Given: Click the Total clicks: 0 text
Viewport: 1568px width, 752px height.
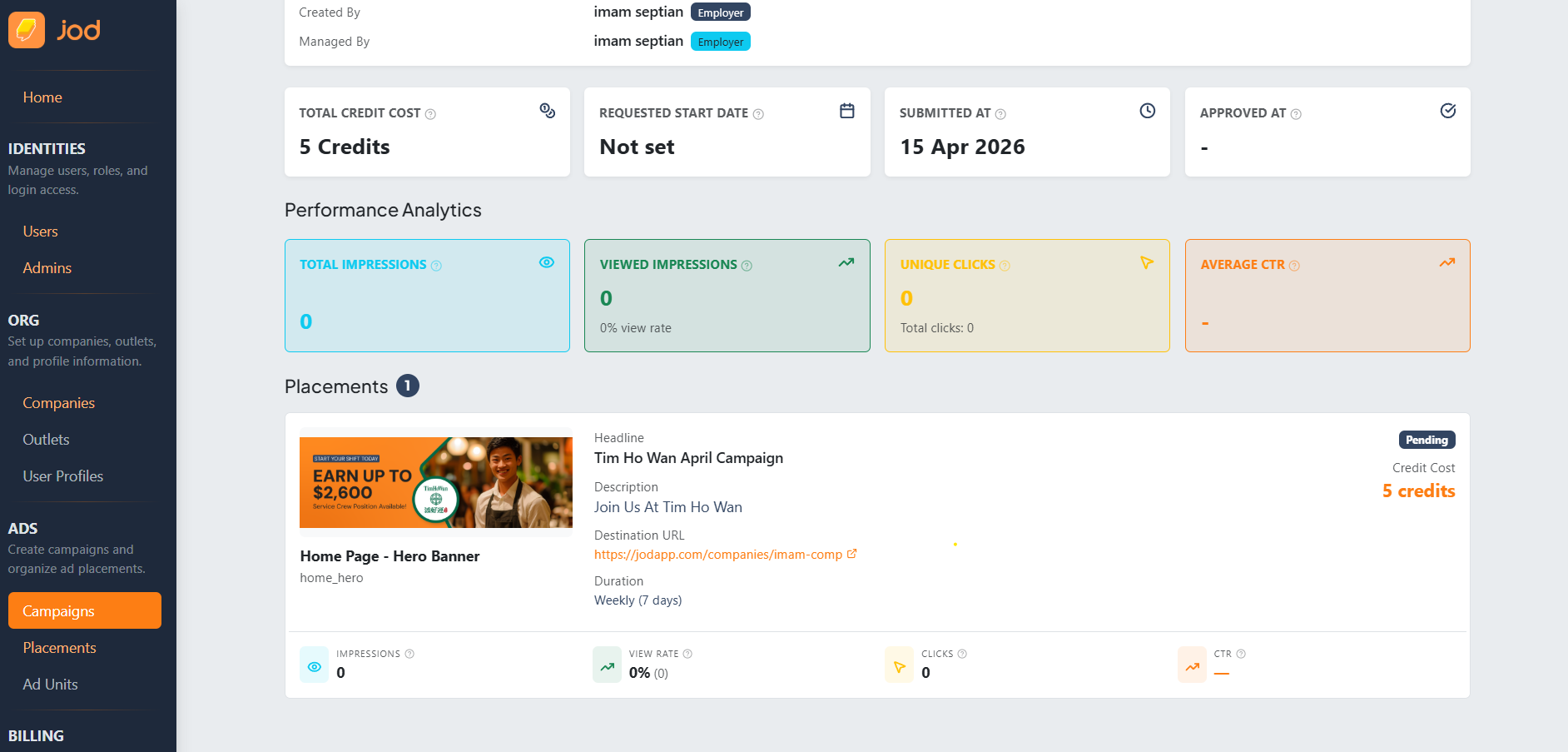Looking at the screenshot, I should [x=937, y=328].
